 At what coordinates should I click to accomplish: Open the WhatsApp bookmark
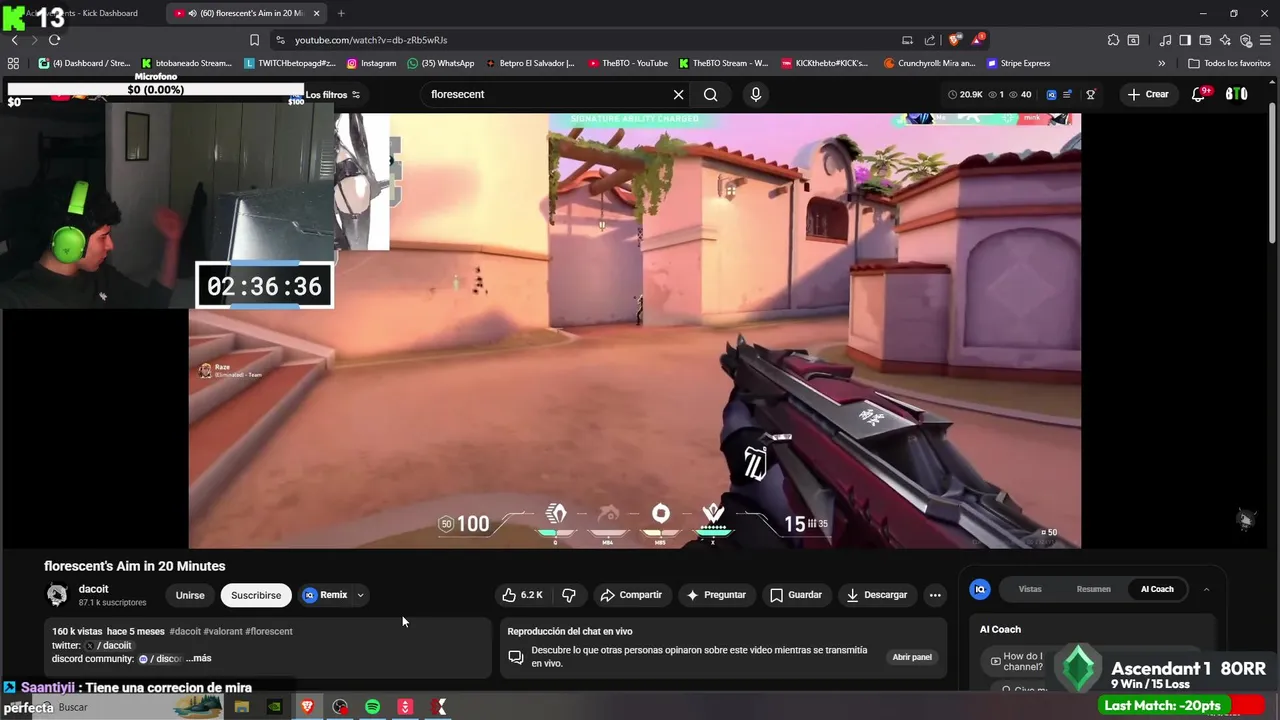(x=441, y=63)
